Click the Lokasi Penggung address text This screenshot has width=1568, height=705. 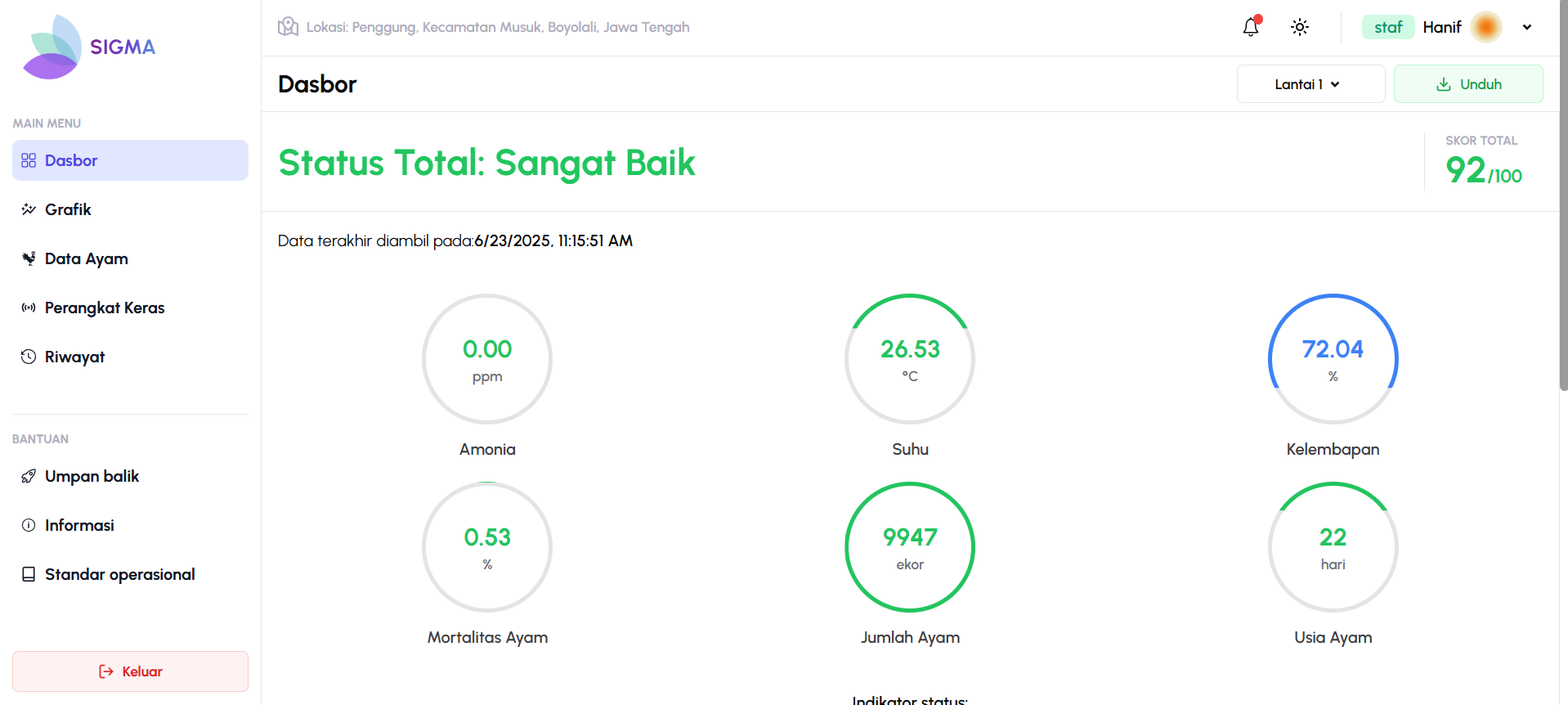(498, 27)
